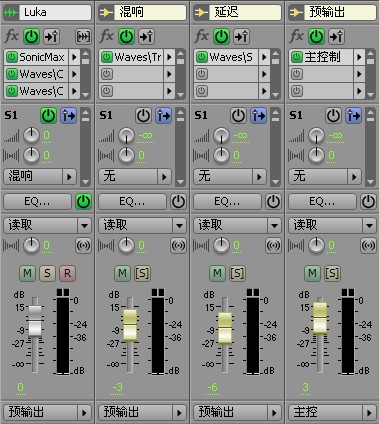The height and width of the screenshot is (424, 379).
Task: Click the waveform track icon beside Luka
Action: [x=10, y=13]
